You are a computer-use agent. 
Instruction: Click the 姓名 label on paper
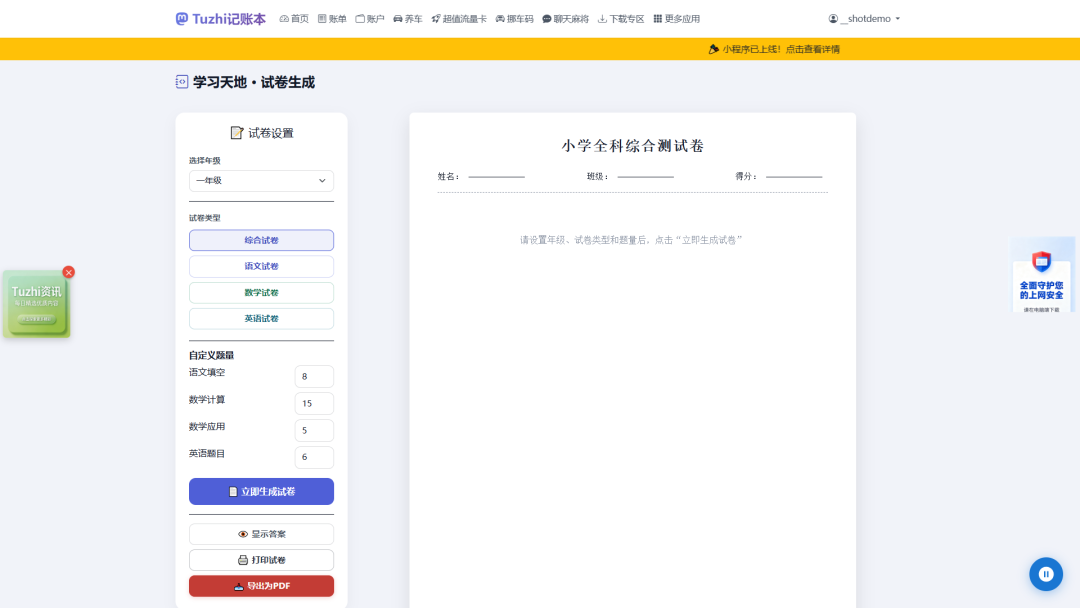point(448,177)
